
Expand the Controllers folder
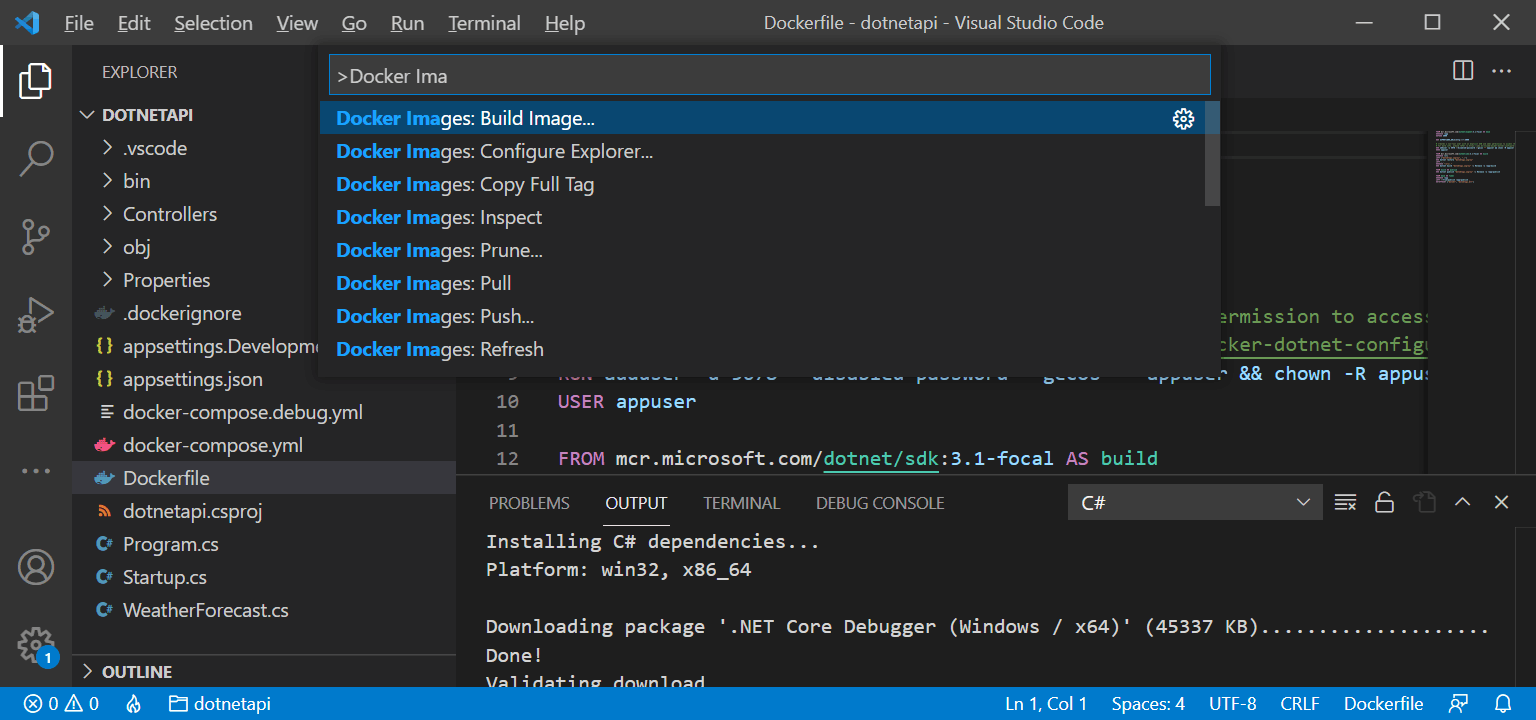169,214
